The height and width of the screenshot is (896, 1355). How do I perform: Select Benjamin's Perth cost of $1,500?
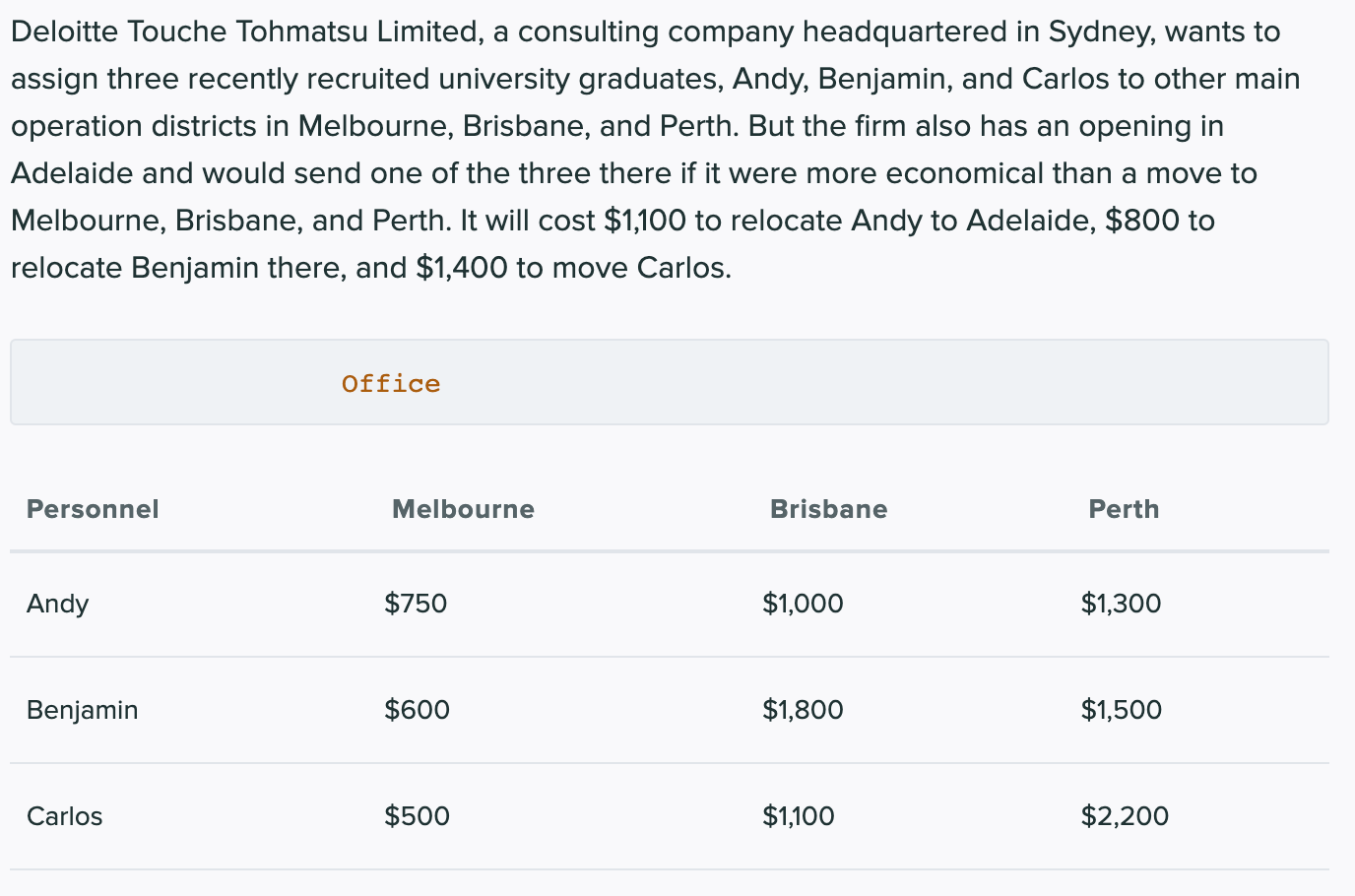click(1121, 710)
